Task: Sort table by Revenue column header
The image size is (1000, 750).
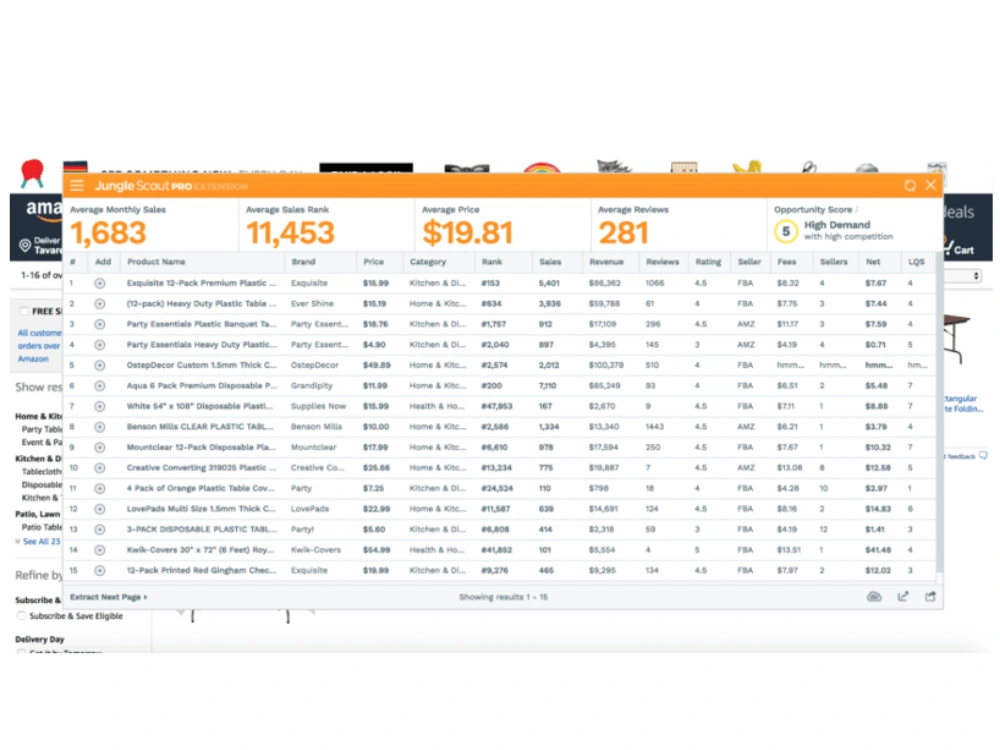Action: [606, 261]
